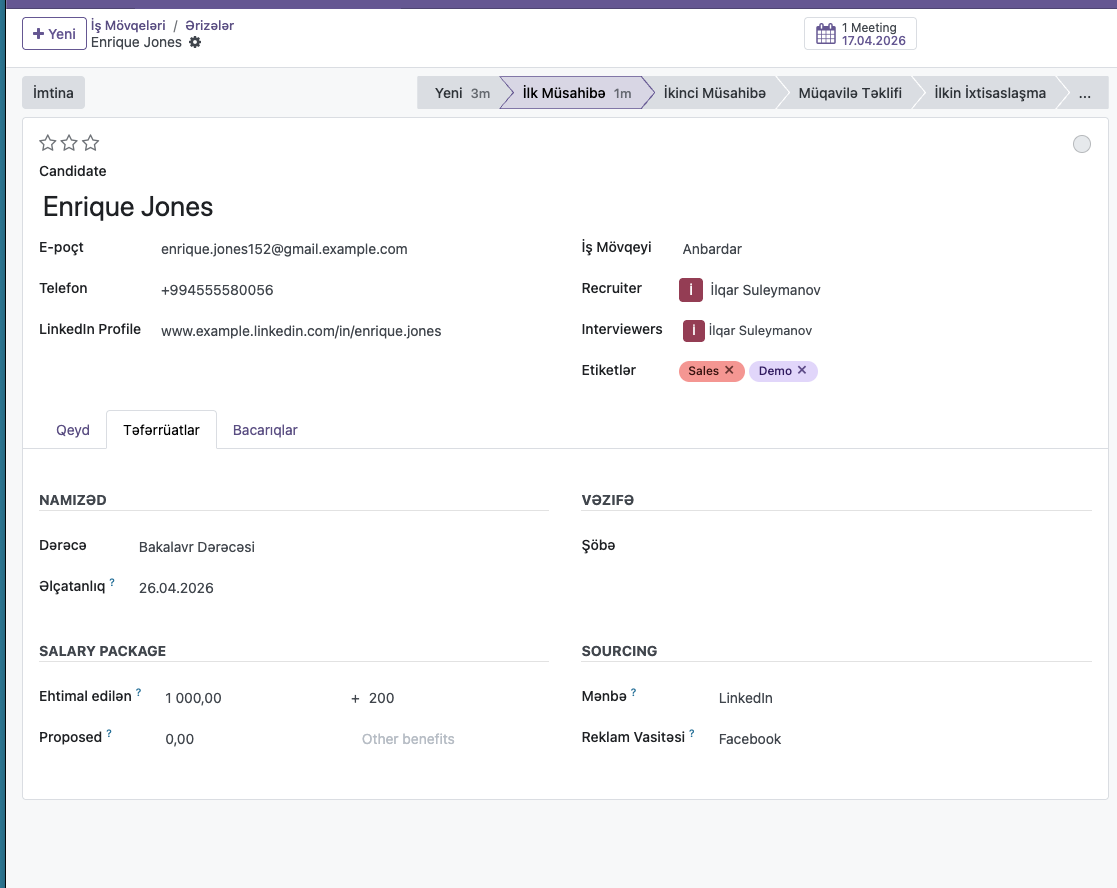This screenshot has width=1117, height=888.
Task: Expand more stages with the ellipsis button
Action: tap(1084, 93)
